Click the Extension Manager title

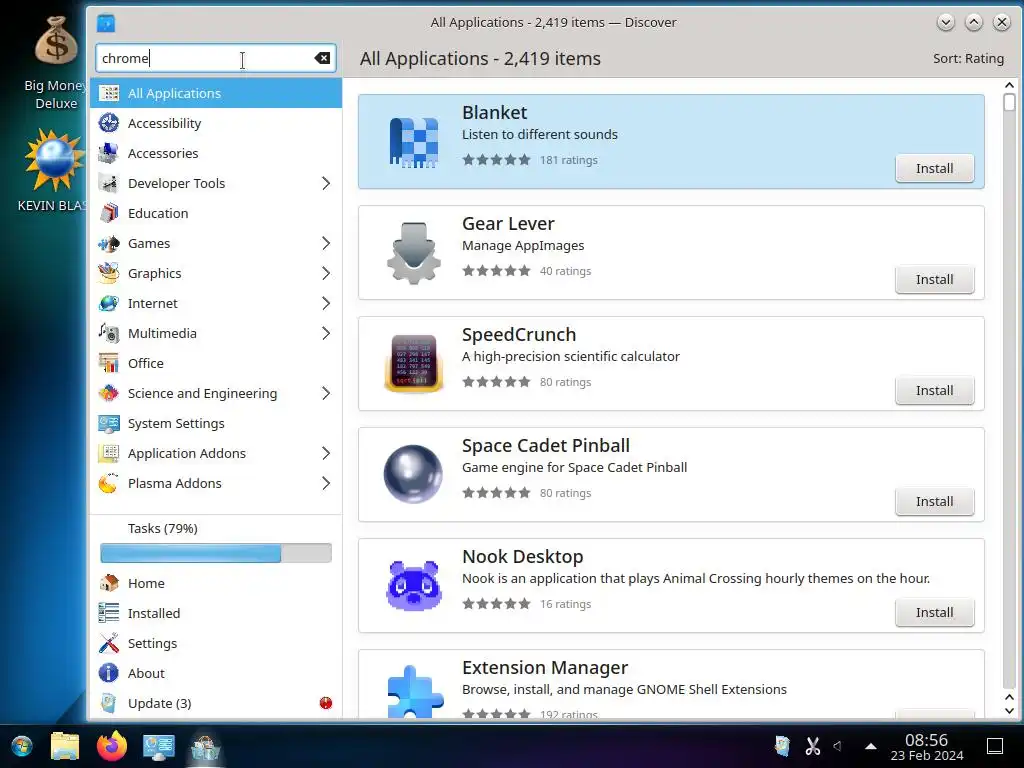[x=545, y=667]
